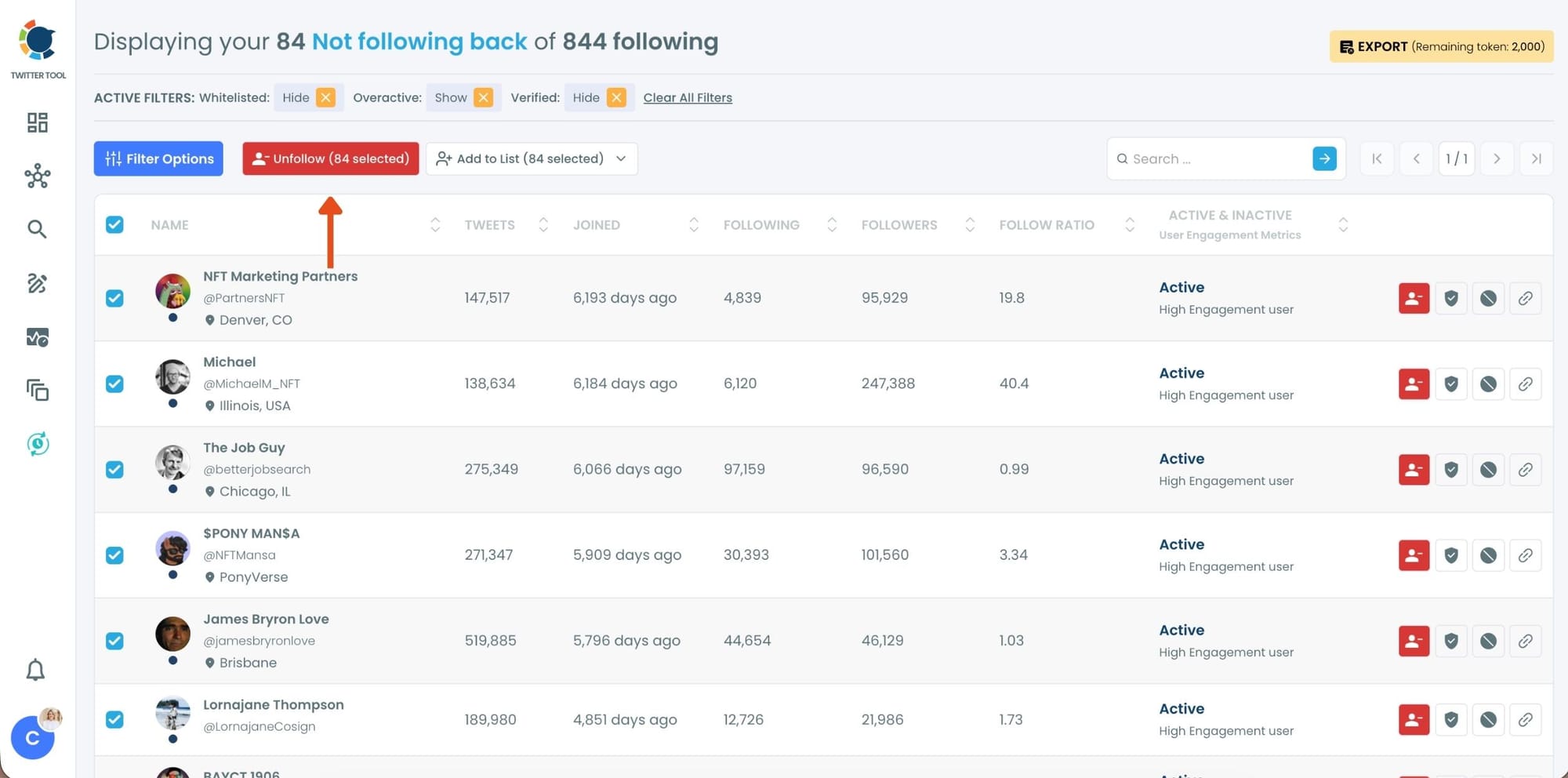Go to the last page
1568x778 pixels.
tap(1536, 158)
